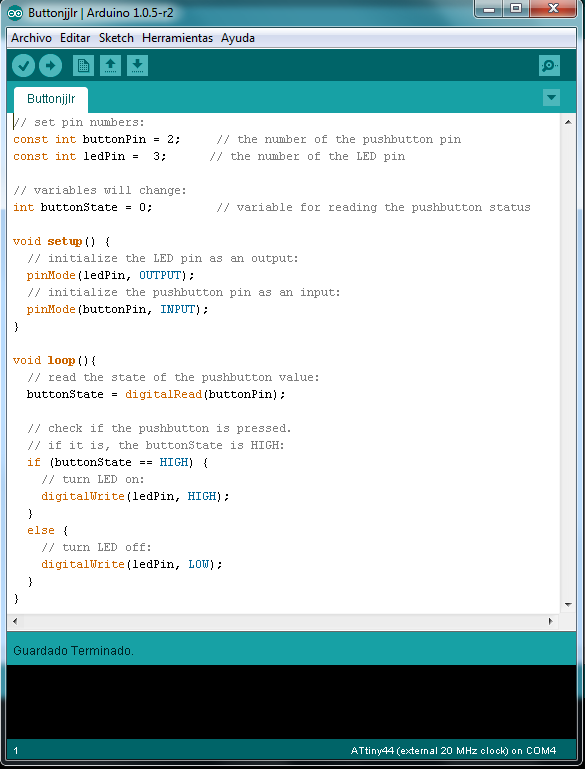Click the vertical scrollbar down arrow
Image resolution: width=585 pixels, height=769 pixels.
(568, 605)
